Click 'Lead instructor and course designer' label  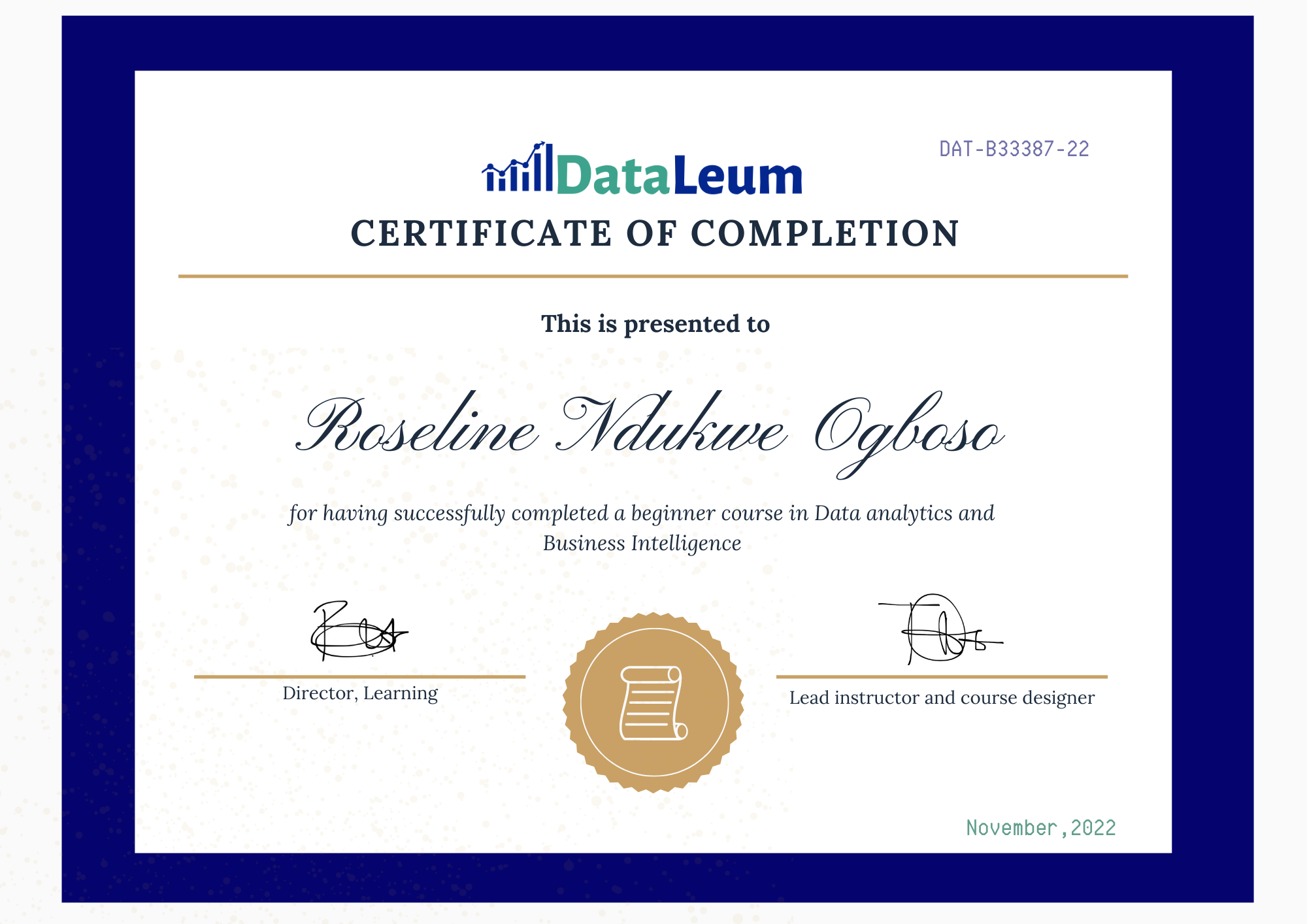tap(942, 698)
